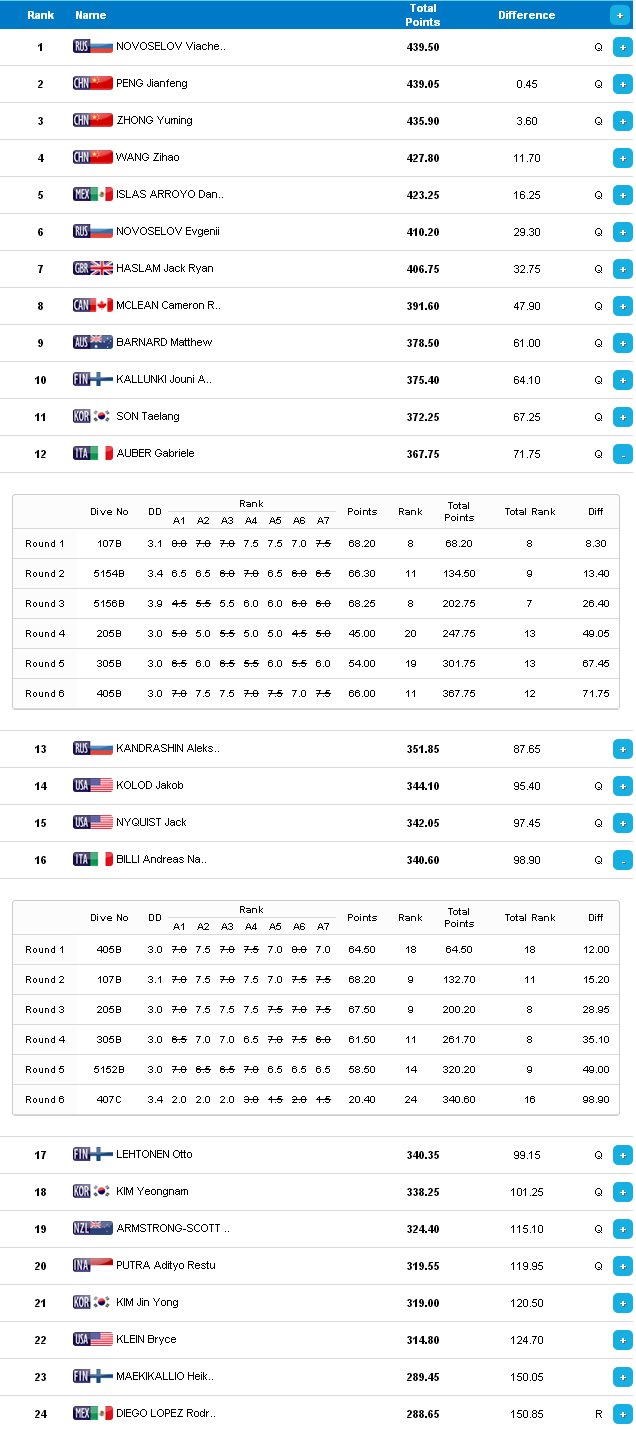Expand all rows with header plus button
Image resolution: width=636 pixels, height=1430 pixels.
click(620, 15)
